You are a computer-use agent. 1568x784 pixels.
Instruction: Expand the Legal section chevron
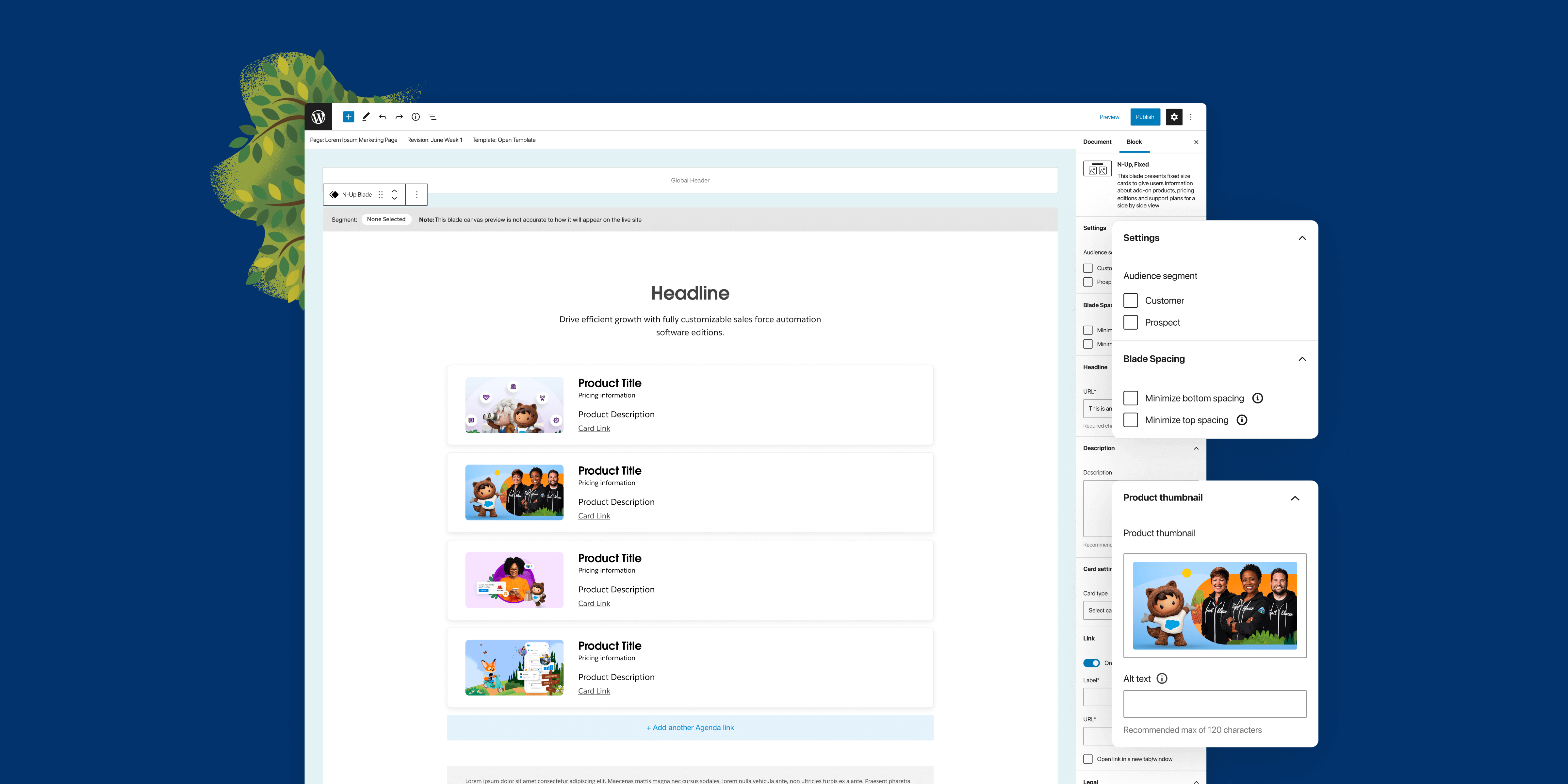(1196, 782)
